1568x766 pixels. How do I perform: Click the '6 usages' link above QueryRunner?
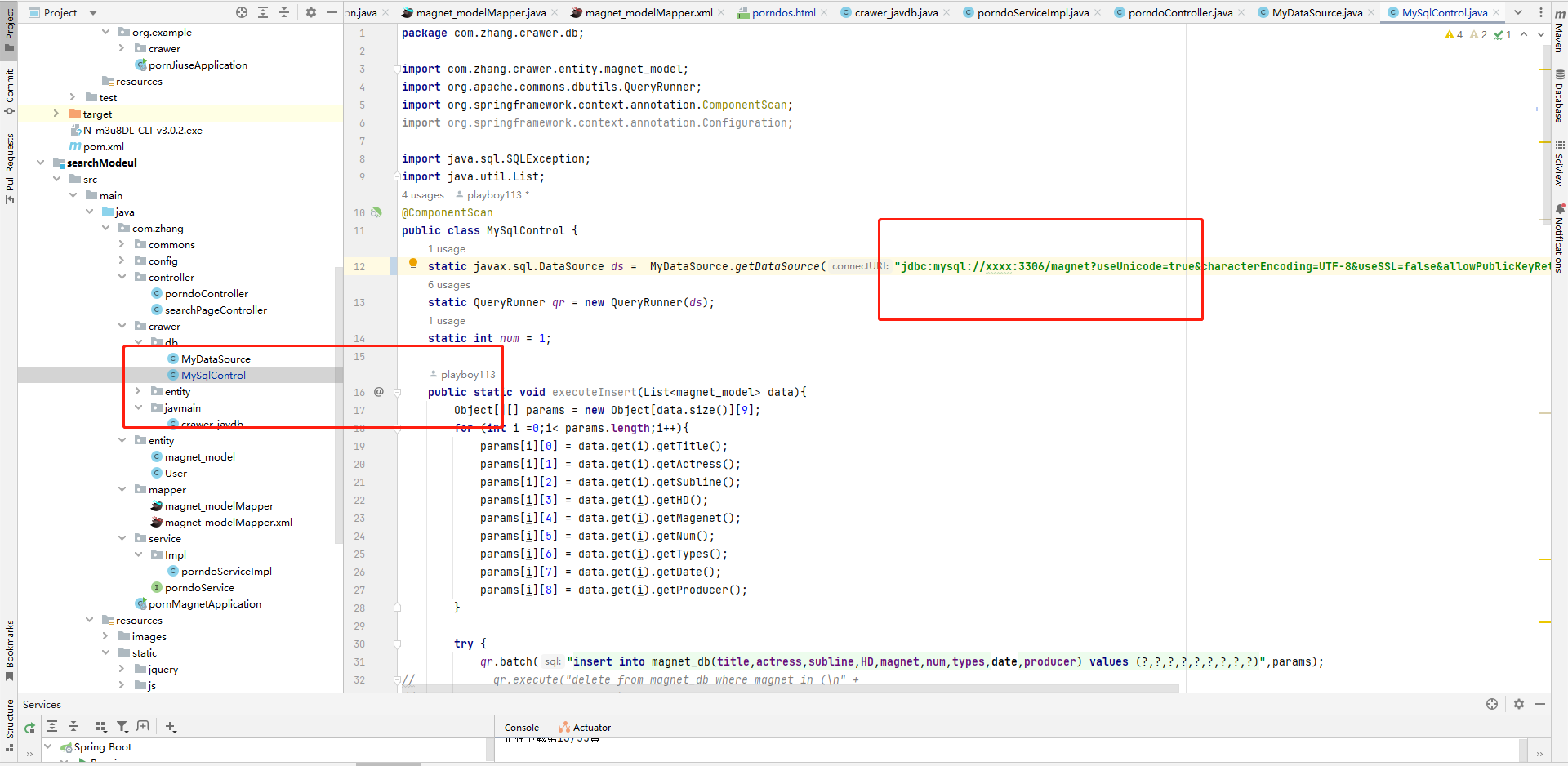point(448,284)
